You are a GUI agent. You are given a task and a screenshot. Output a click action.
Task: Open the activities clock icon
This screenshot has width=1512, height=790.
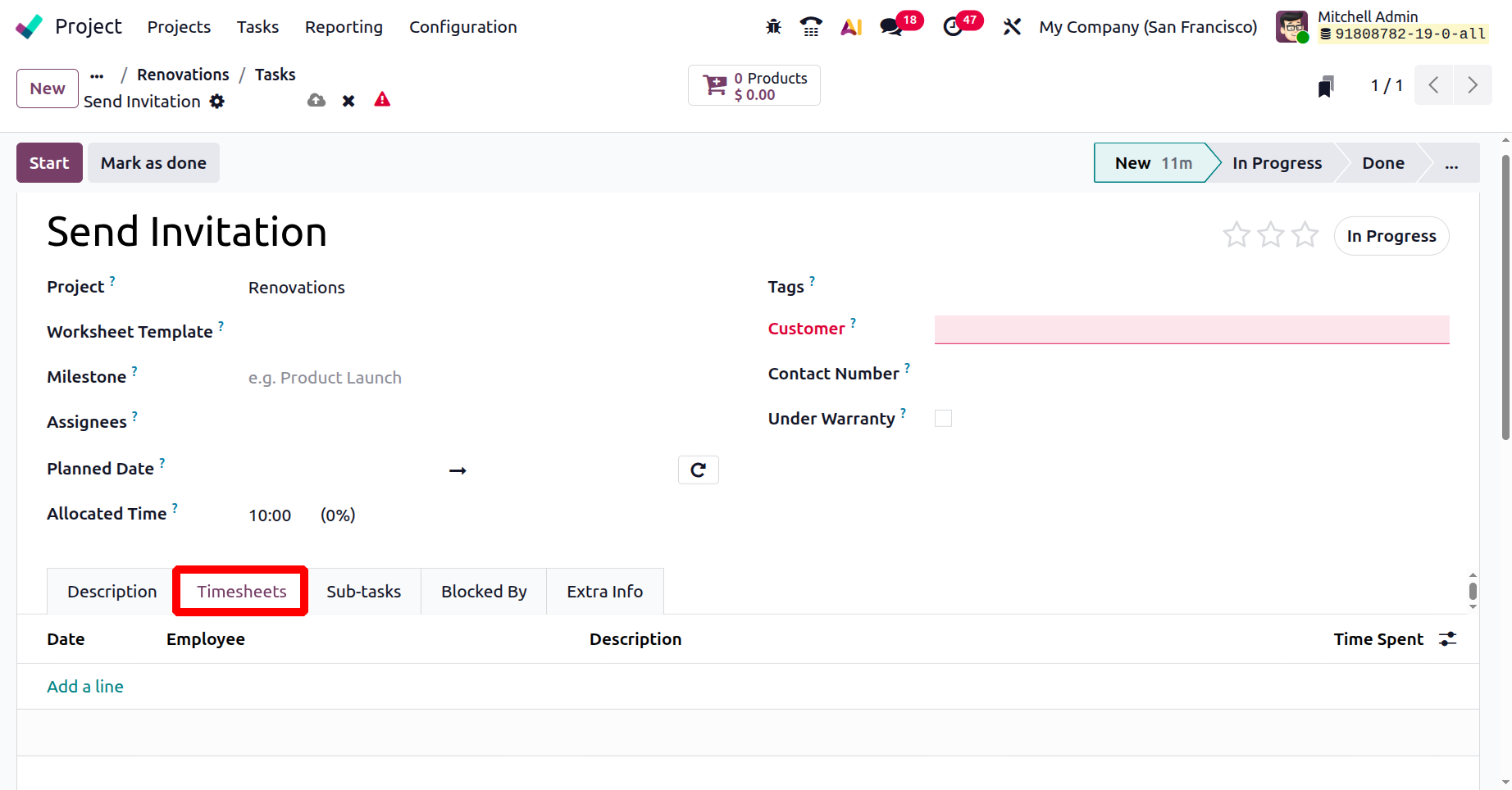(952, 27)
